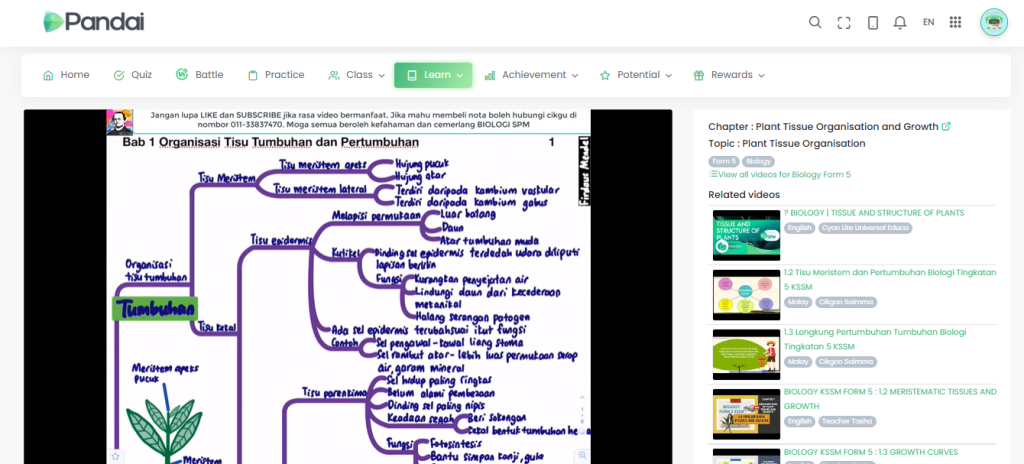Click the mobile device icon
The width and height of the screenshot is (1024, 464).
click(x=872, y=22)
